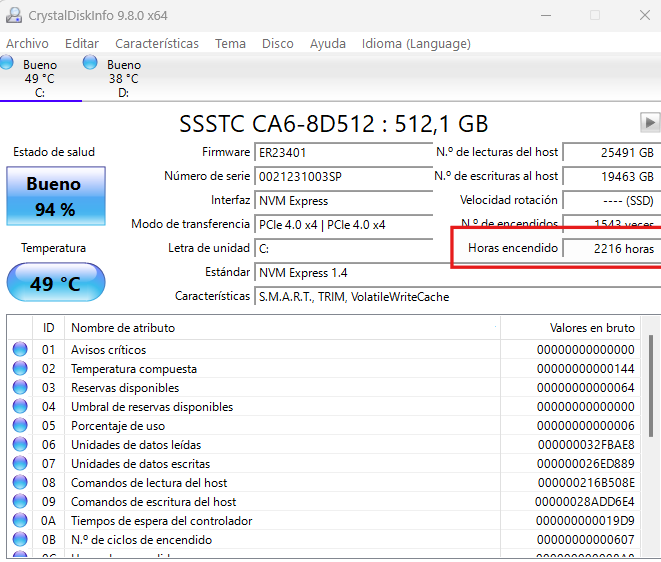The image size is (661, 562).
Task: Click the Características field S.M.A.R.T., TRIM
Action: coord(457,296)
